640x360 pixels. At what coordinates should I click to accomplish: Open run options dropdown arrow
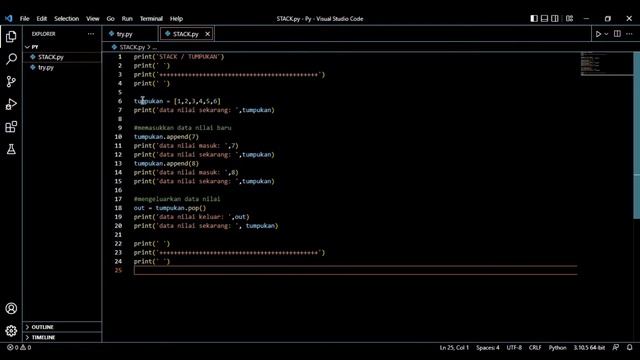pos(606,34)
